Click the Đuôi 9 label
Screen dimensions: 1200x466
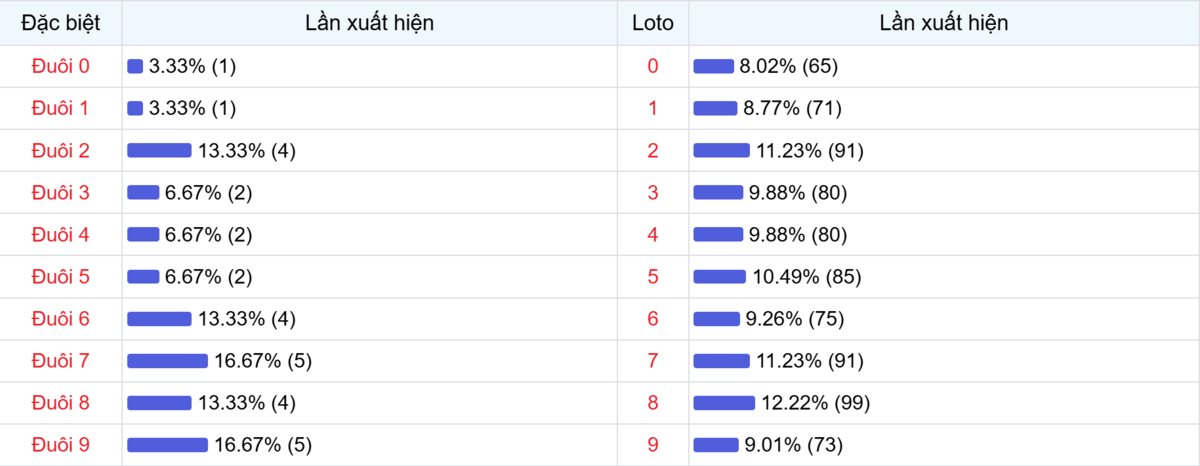(x=61, y=445)
